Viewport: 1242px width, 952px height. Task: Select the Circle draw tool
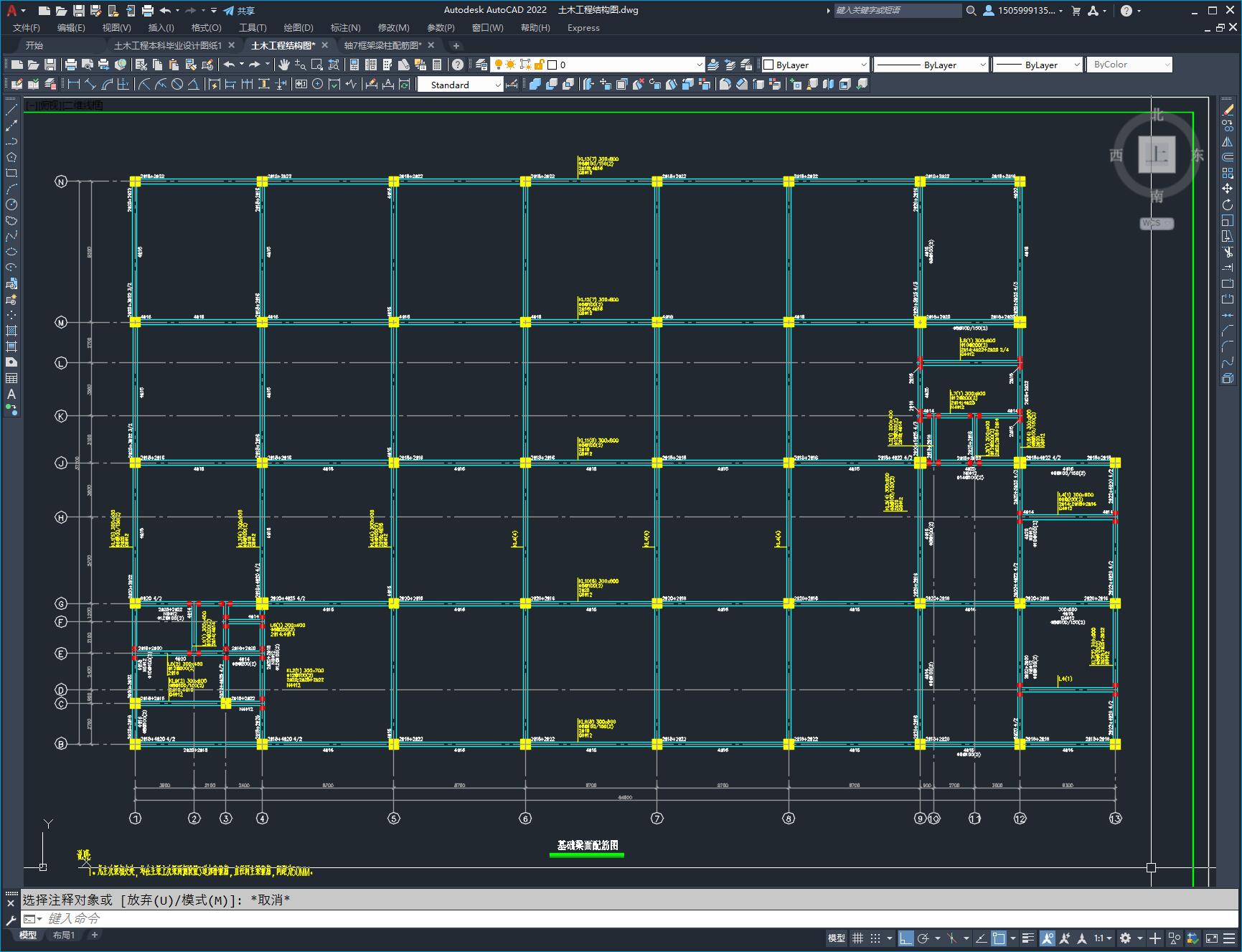click(x=11, y=204)
